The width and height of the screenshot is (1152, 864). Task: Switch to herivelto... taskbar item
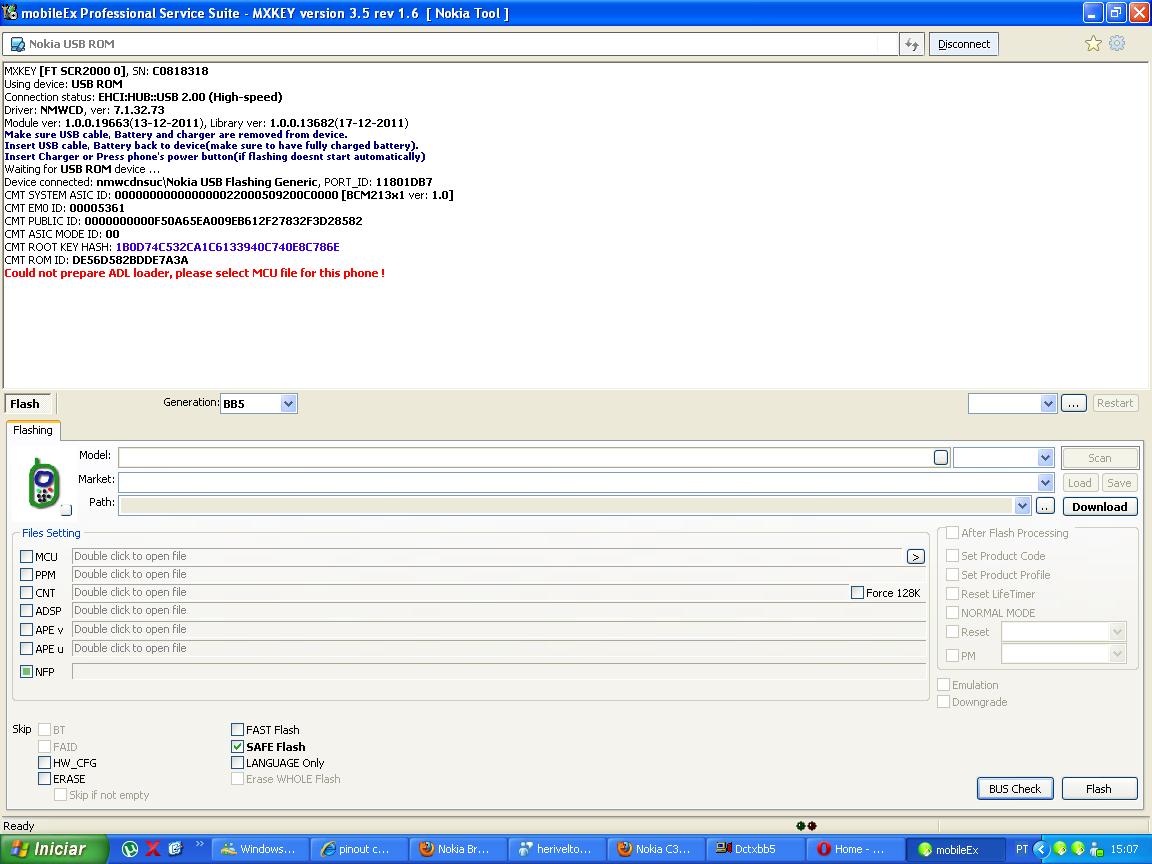pos(556,849)
